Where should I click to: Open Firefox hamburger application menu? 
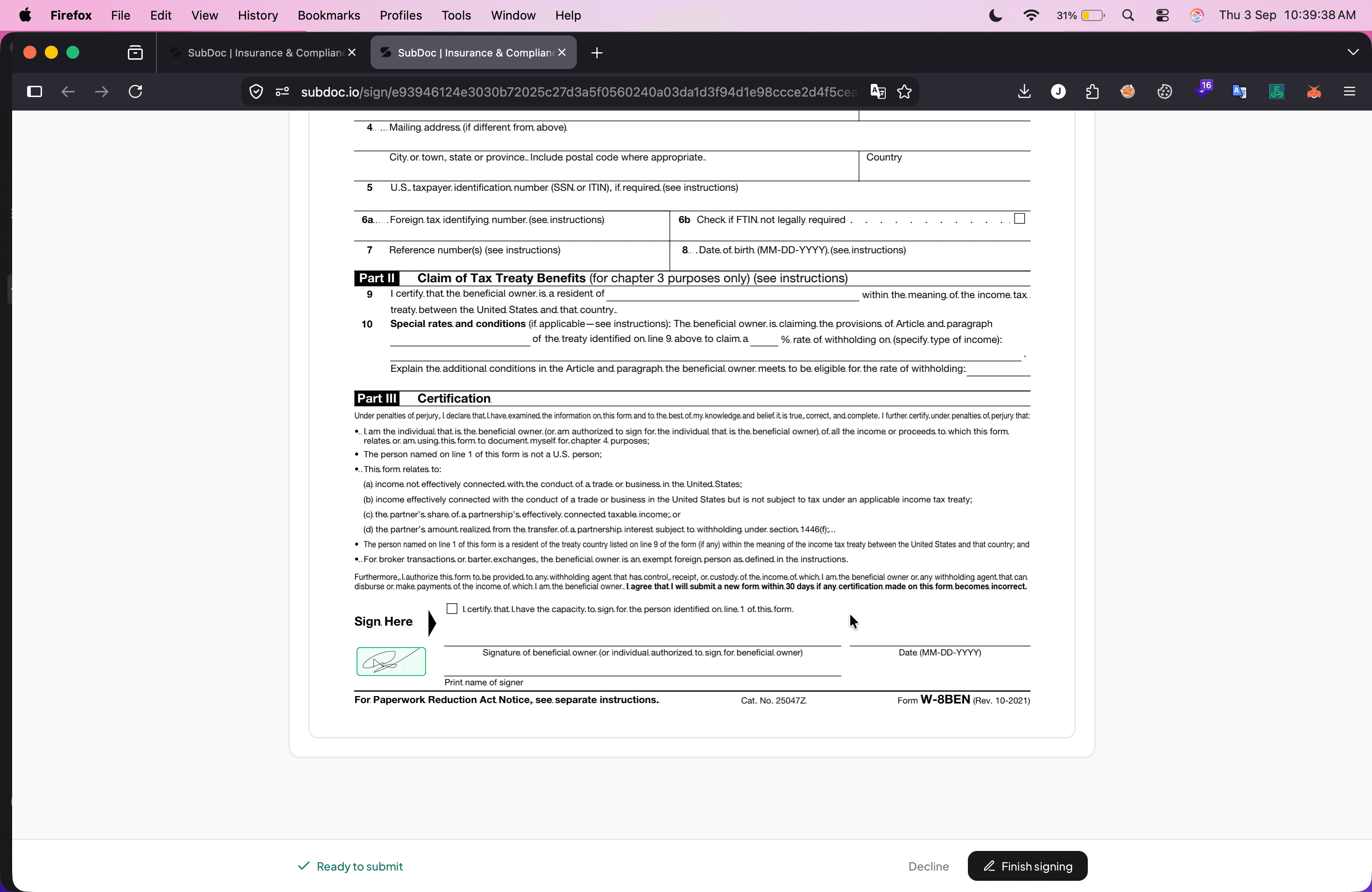[1350, 91]
